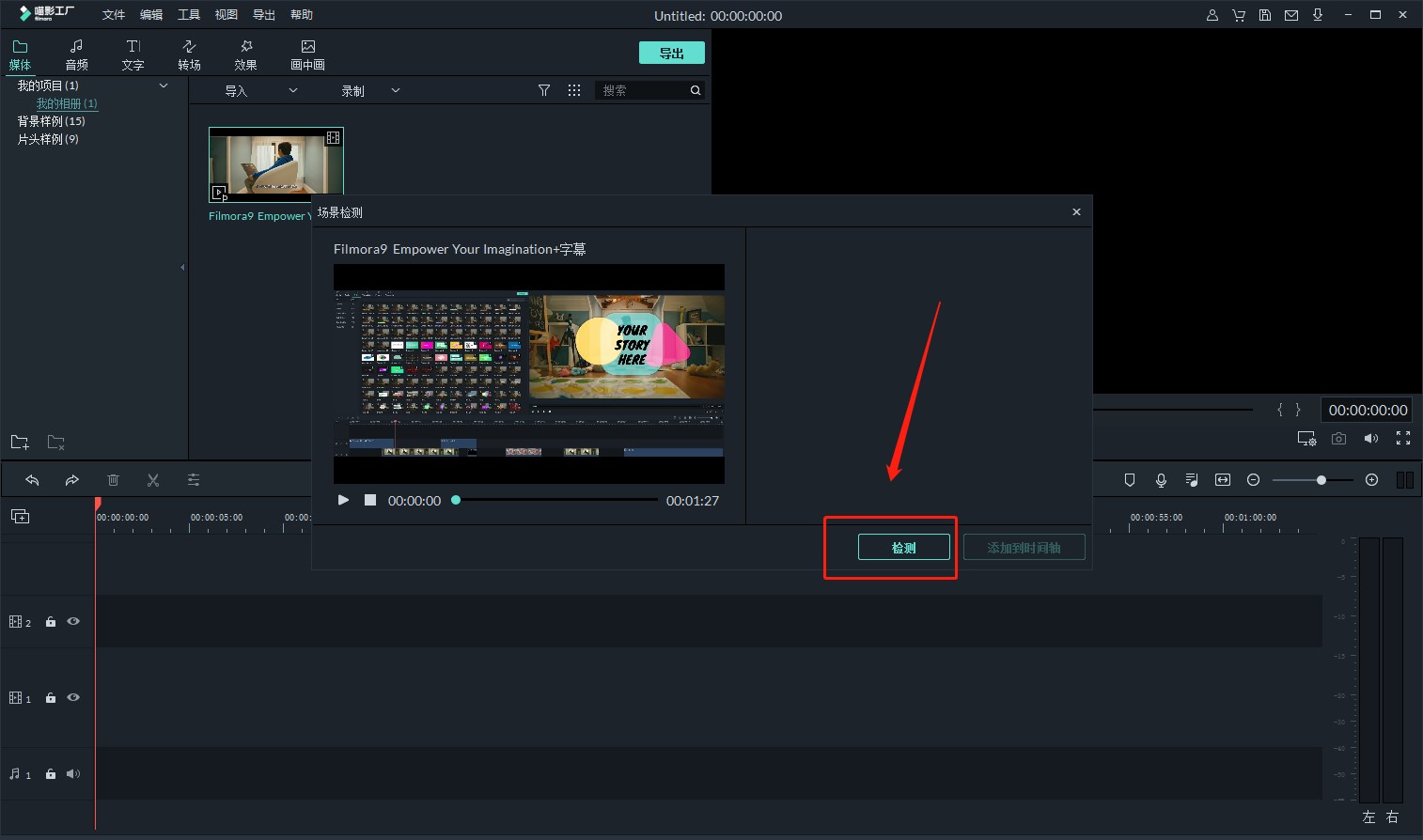
Task: Click the delete folder icon
Action: coord(56,442)
